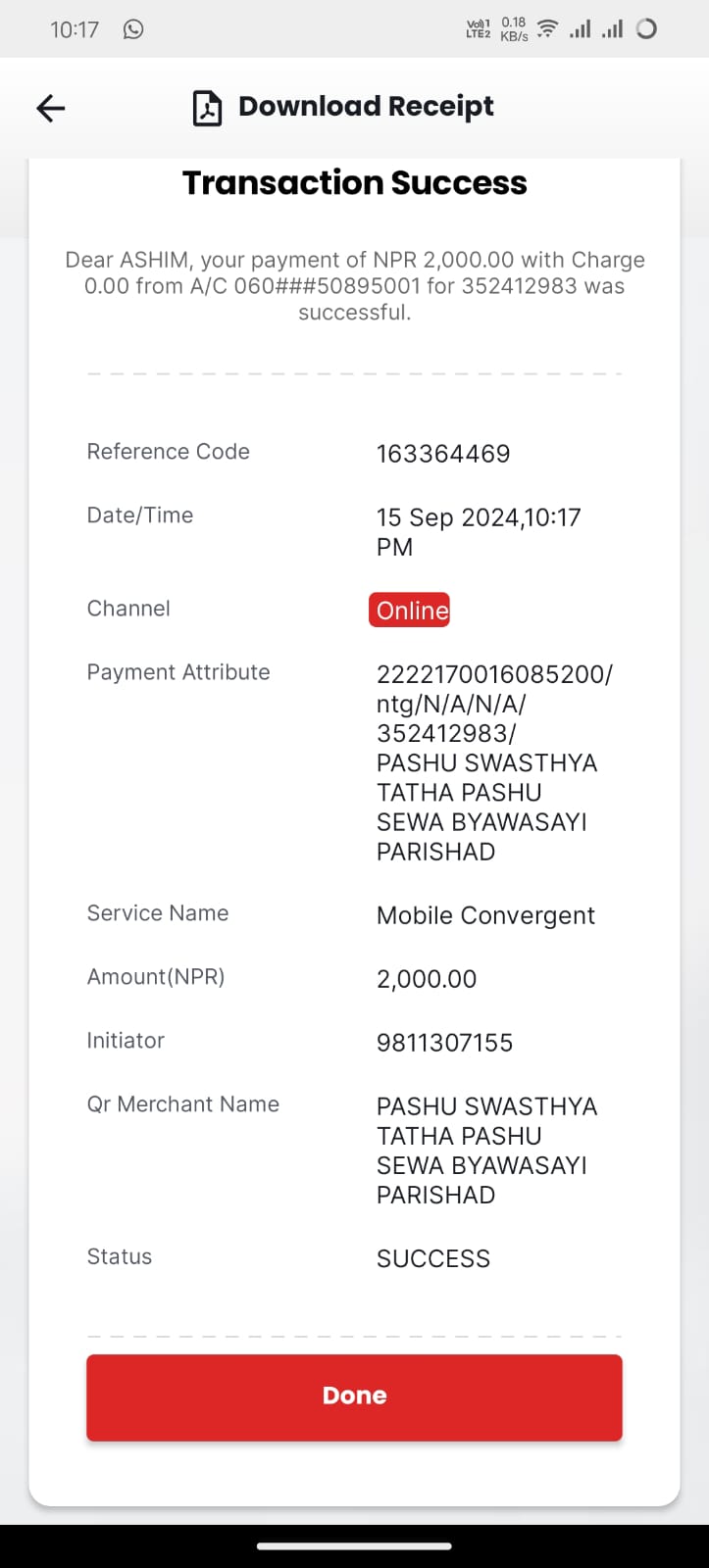Tap the back arrow icon
709x1568 pixels.
tap(50, 108)
